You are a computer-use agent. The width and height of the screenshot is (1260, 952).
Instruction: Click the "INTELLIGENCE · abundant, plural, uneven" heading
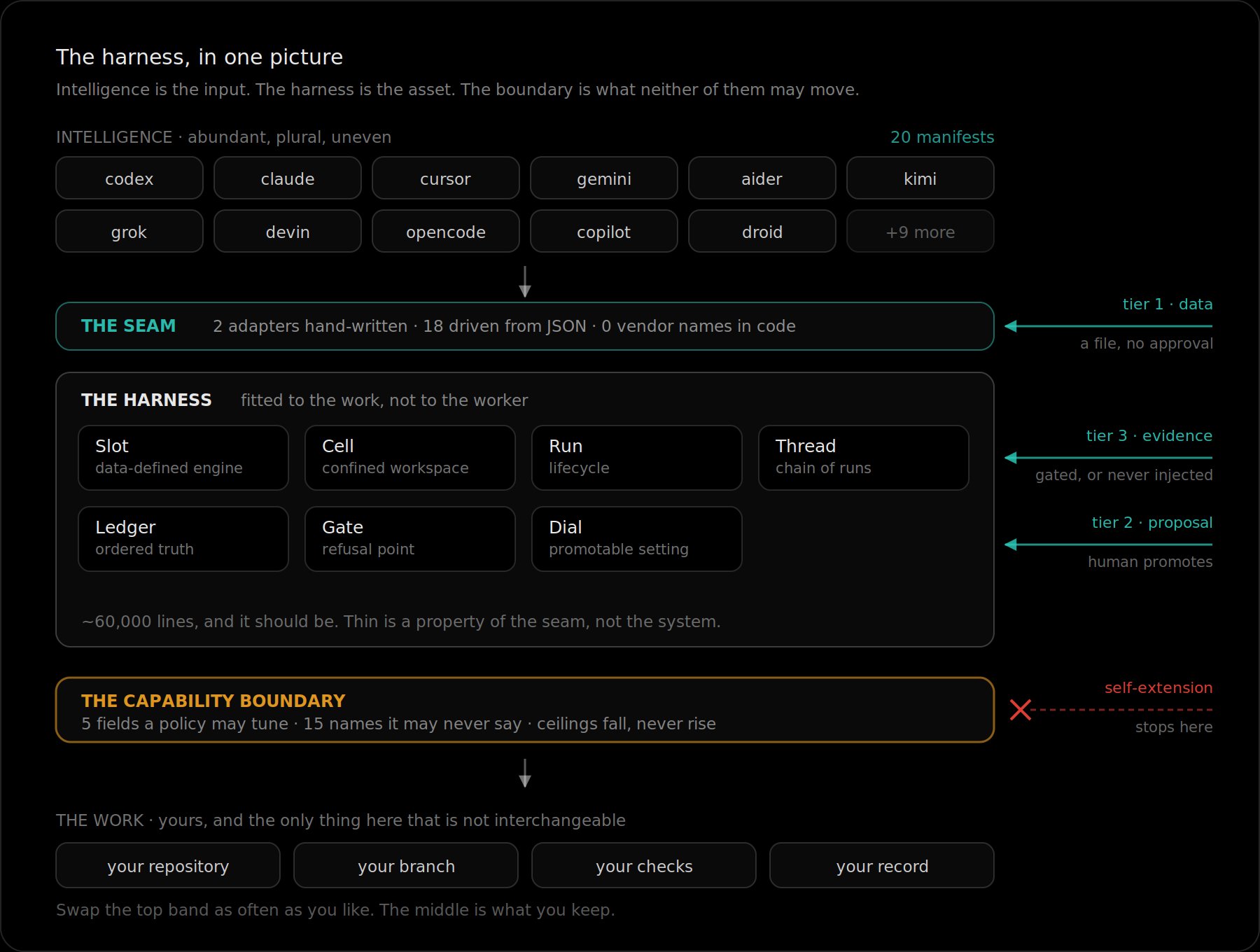pos(224,137)
